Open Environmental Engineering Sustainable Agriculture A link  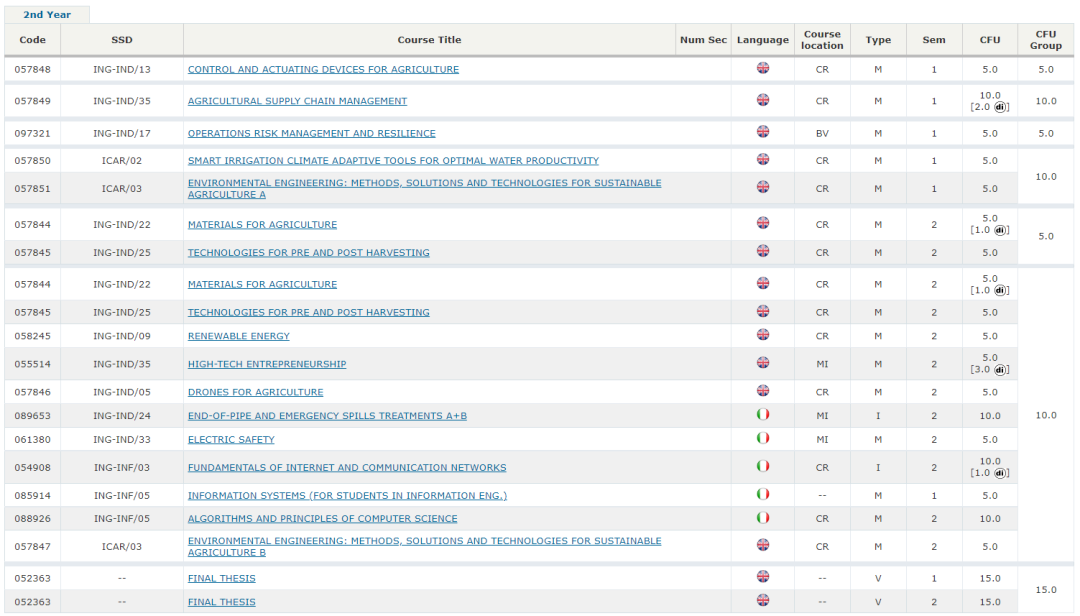tap(424, 189)
